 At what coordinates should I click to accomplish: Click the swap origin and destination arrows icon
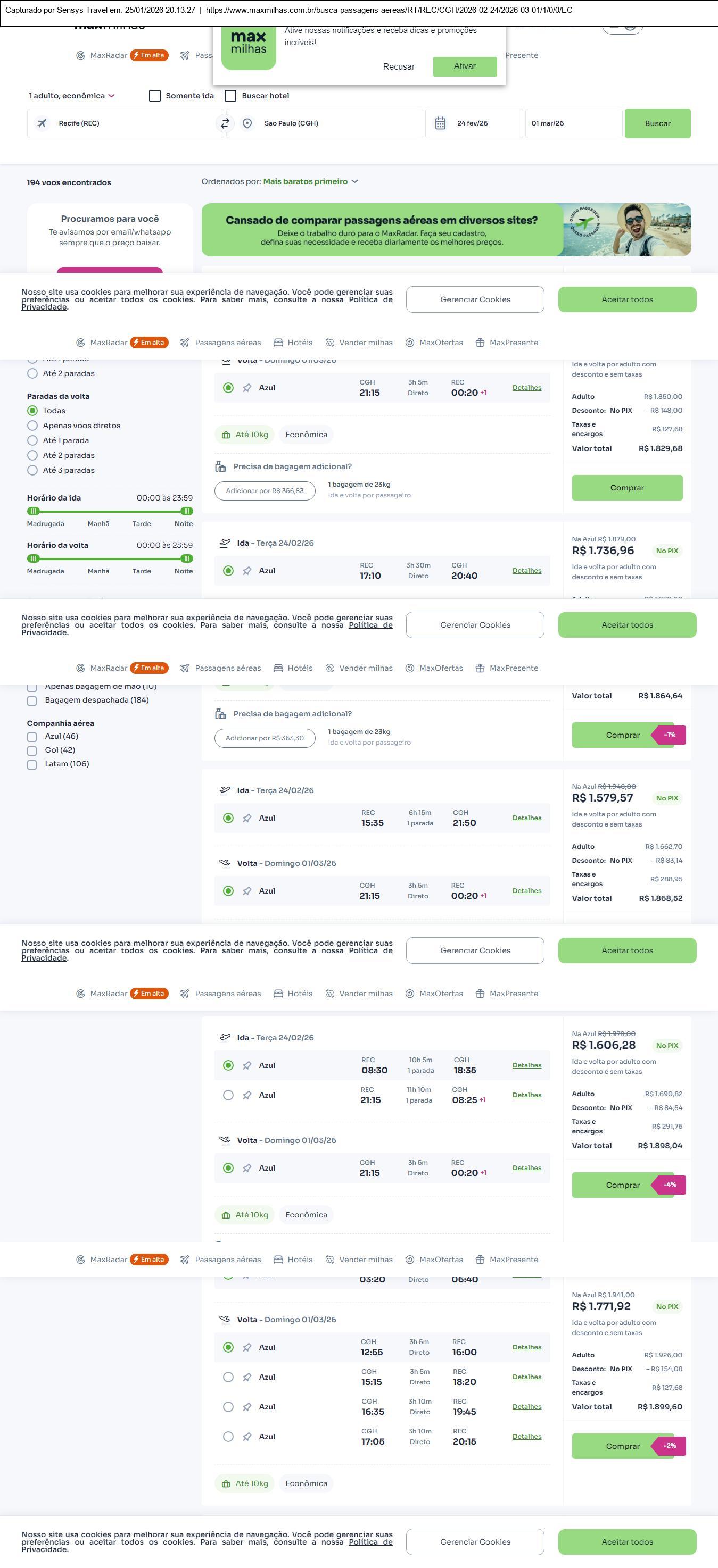(x=225, y=123)
